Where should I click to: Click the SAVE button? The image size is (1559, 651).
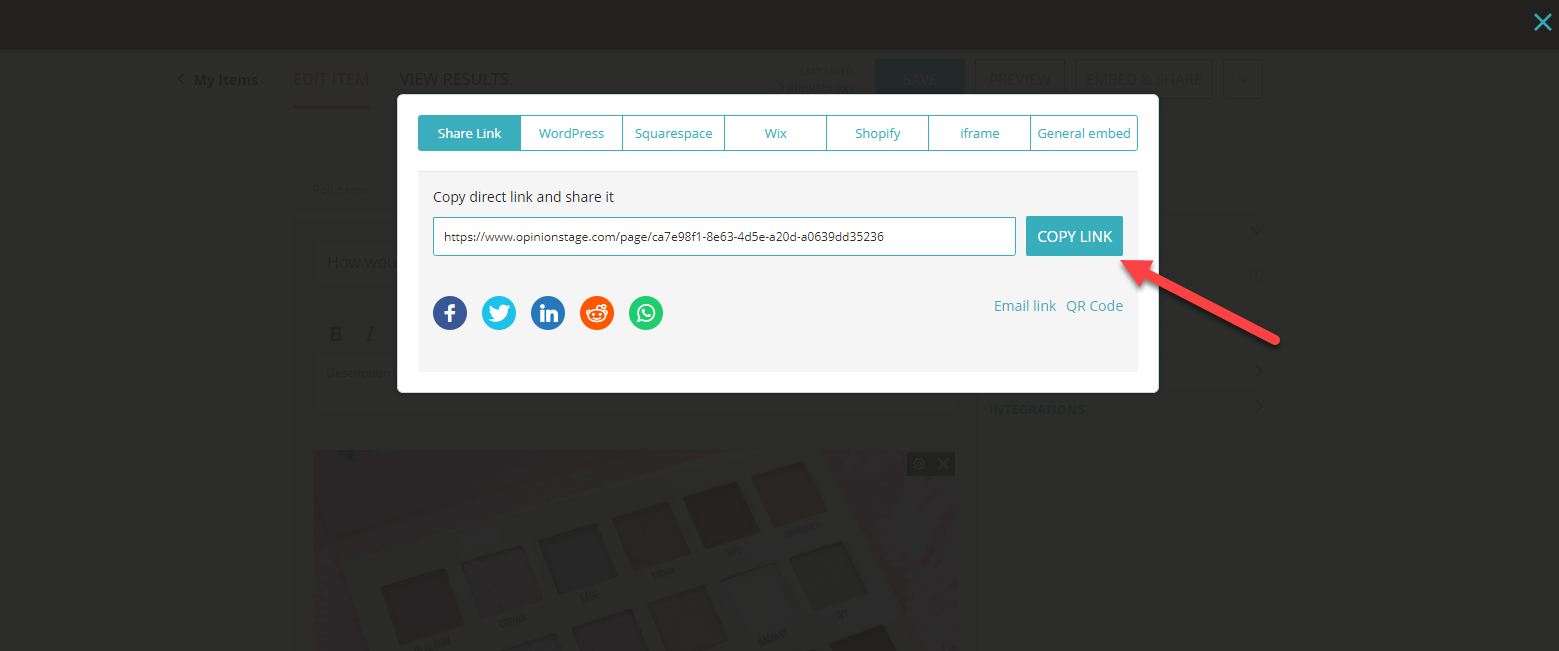point(920,79)
